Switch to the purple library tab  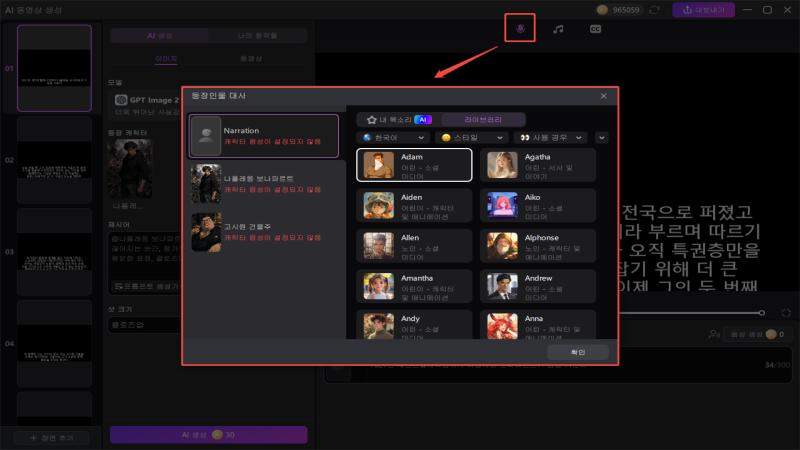click(483, 119)
